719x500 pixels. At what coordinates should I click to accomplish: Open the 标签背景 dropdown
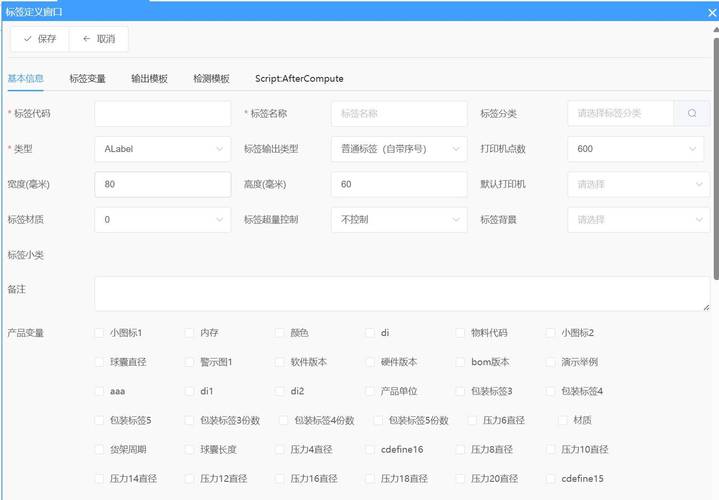click(638, 220)
